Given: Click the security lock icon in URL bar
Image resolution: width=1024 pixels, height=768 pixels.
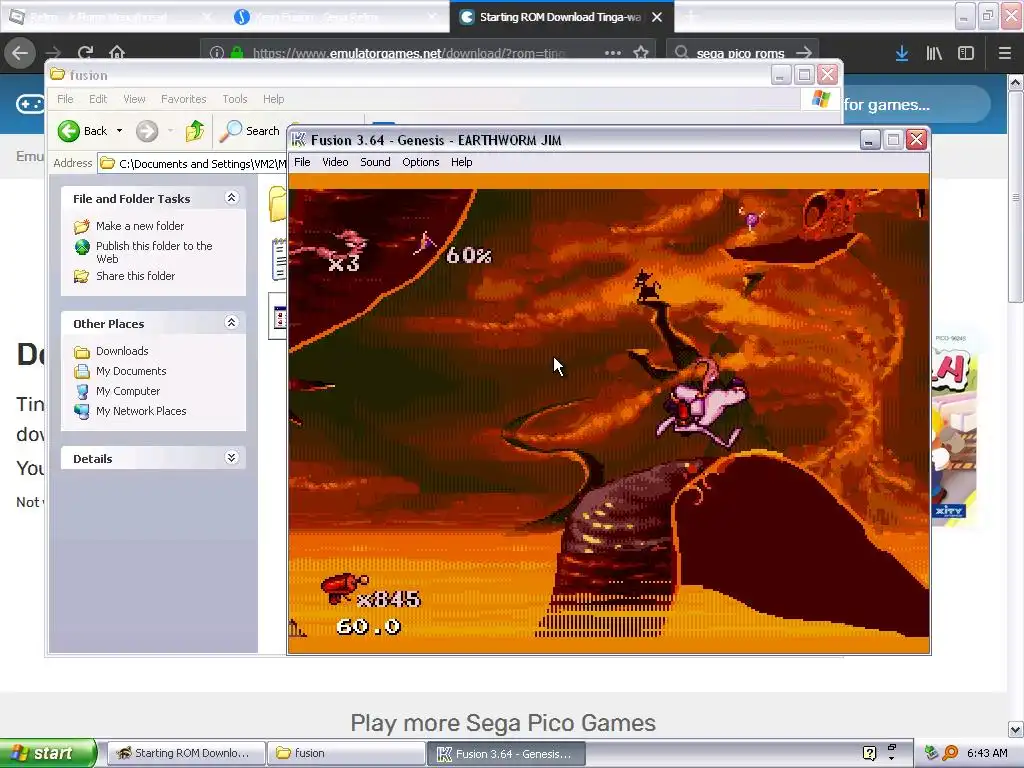Looking at the screenshot, I should coord(236,52).
